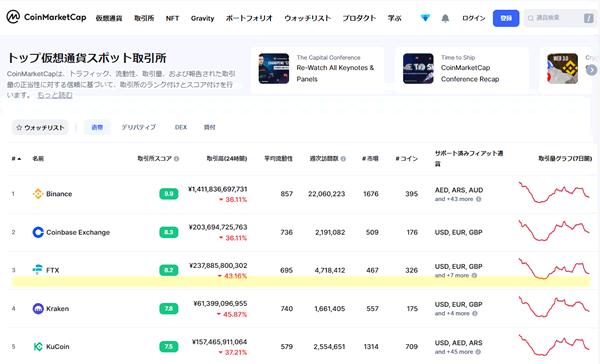Open the NFT menu

[x=172, y=18]
